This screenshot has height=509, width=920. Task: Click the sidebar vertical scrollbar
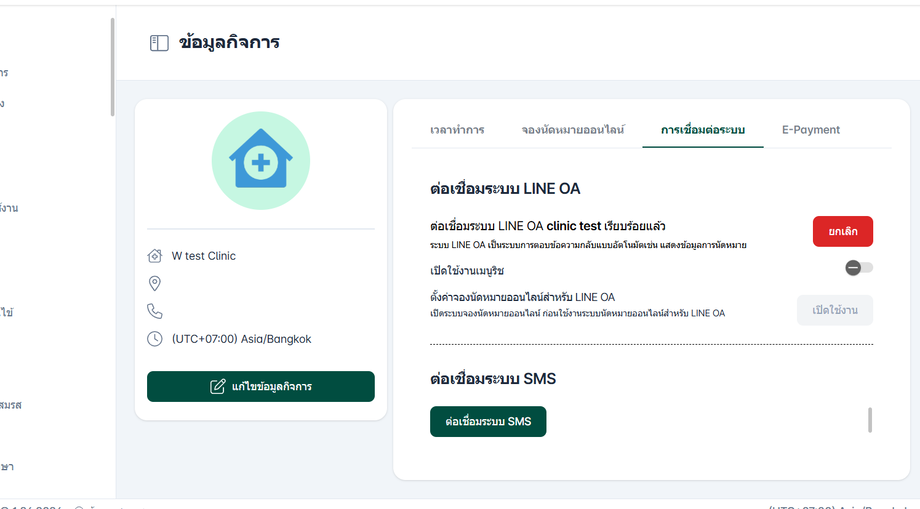[112, 67]
